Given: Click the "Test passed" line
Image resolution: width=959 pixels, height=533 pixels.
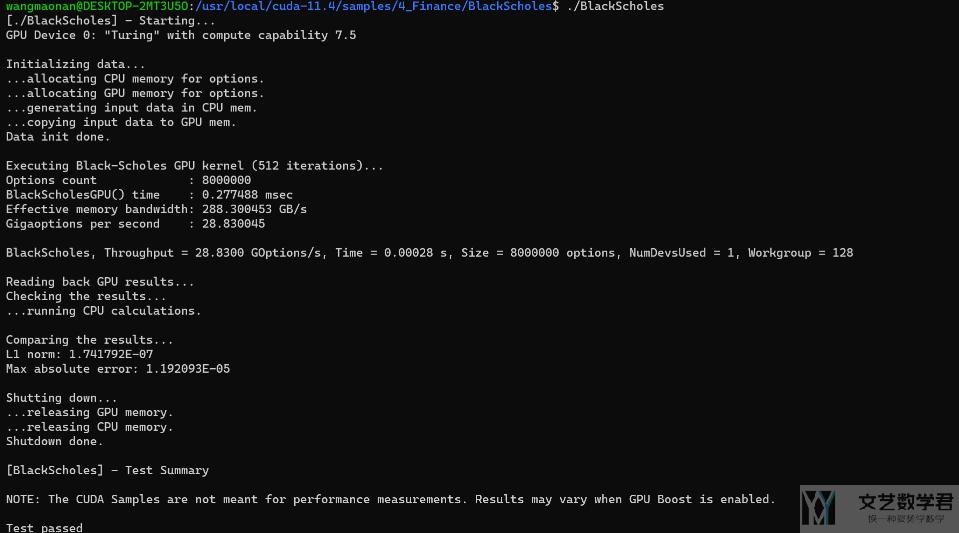Looking at the screenshot, I should (x=45, y=527).
